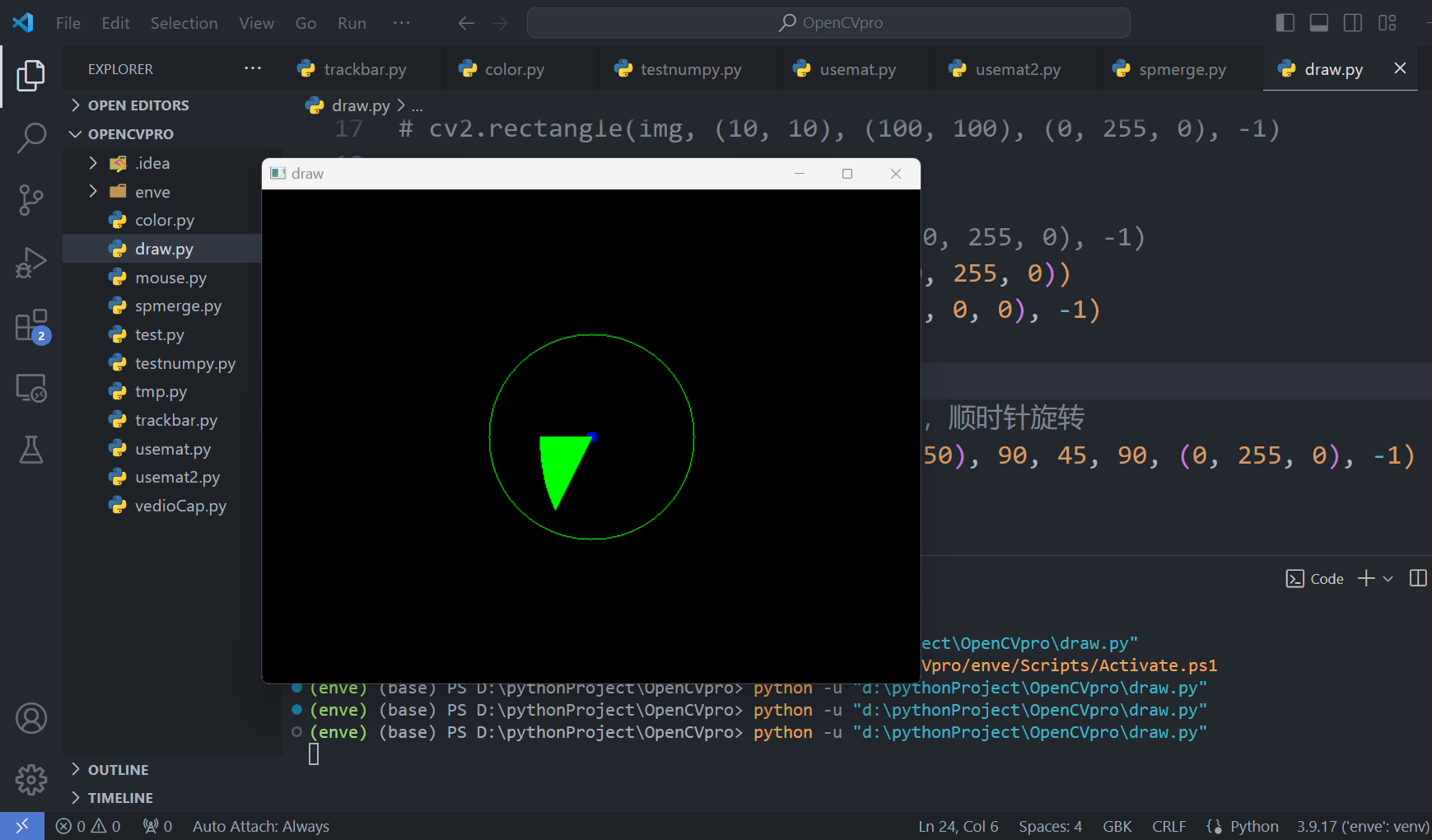Add new terminal with plus icon

coord(1366,578)
